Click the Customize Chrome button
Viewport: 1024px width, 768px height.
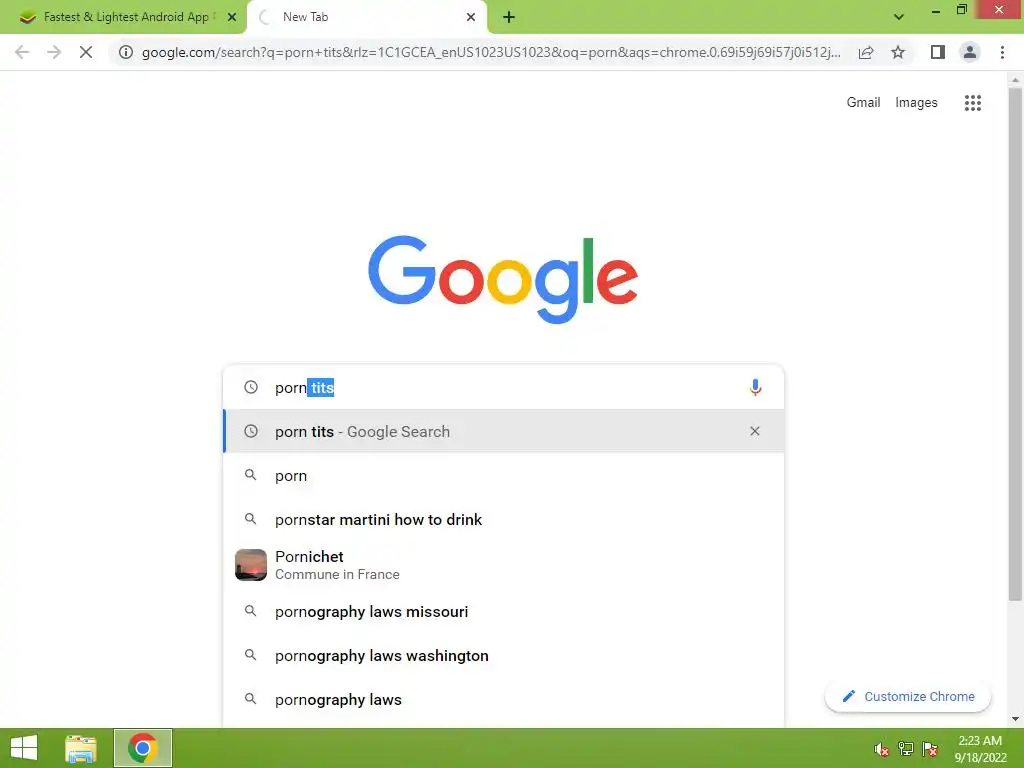pyautogui.click(x=908, y=696)
